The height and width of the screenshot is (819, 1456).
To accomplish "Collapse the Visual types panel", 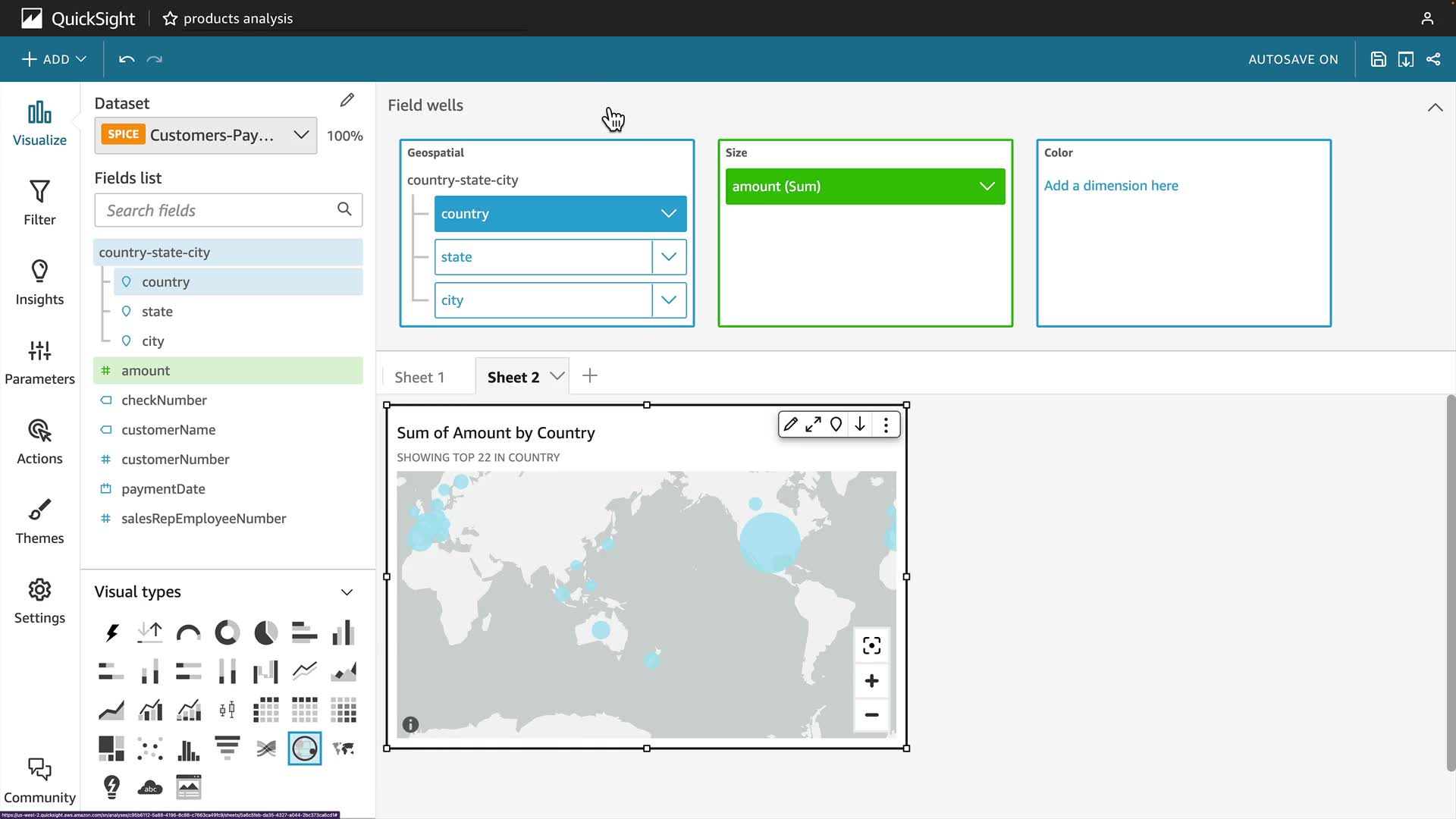I will 347,592.
